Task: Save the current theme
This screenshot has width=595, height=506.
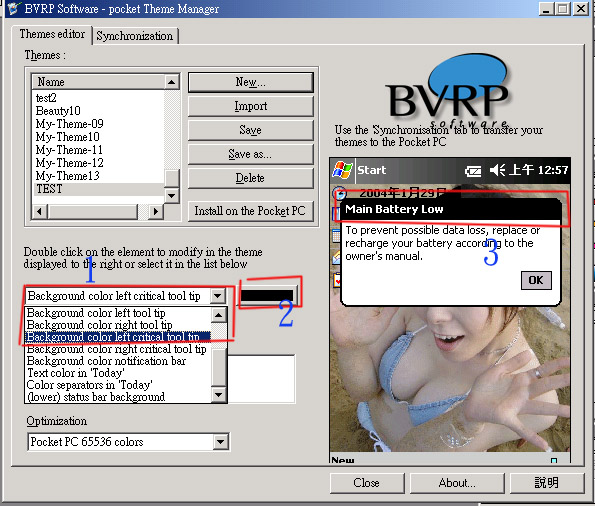Action: (x=250, y=130)
